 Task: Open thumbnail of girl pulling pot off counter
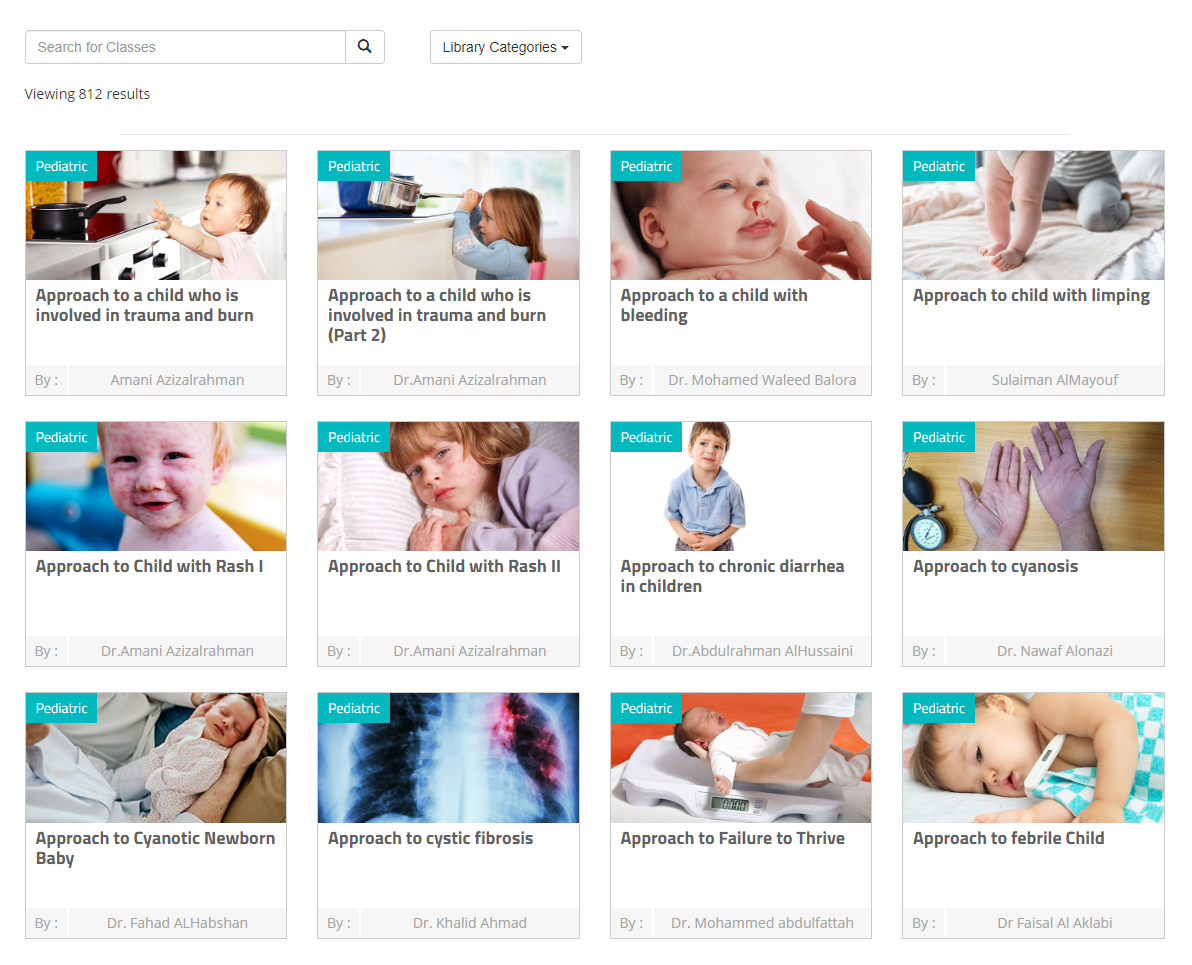click(x=449, y=215)
